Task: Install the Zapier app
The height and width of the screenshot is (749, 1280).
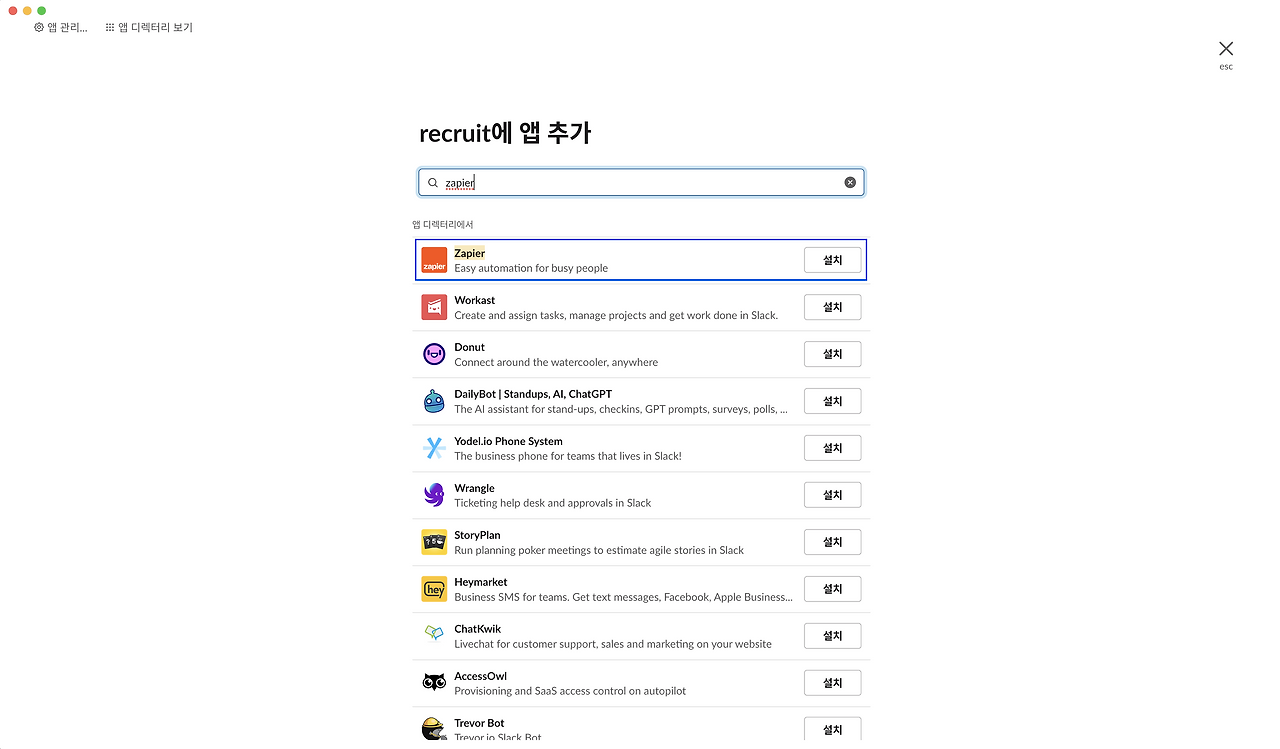Action: click(x=832, y=260)
